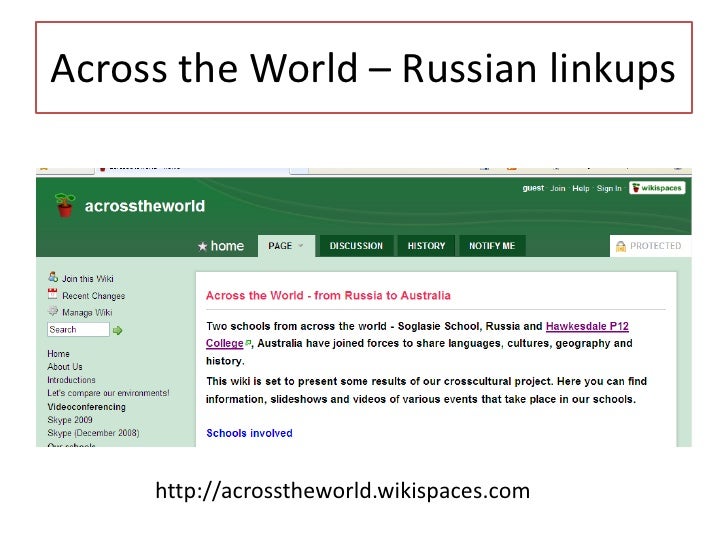Click the Videoconferencing sidebar heading
This screenshot has width=728, height=546.
point(86,407)
